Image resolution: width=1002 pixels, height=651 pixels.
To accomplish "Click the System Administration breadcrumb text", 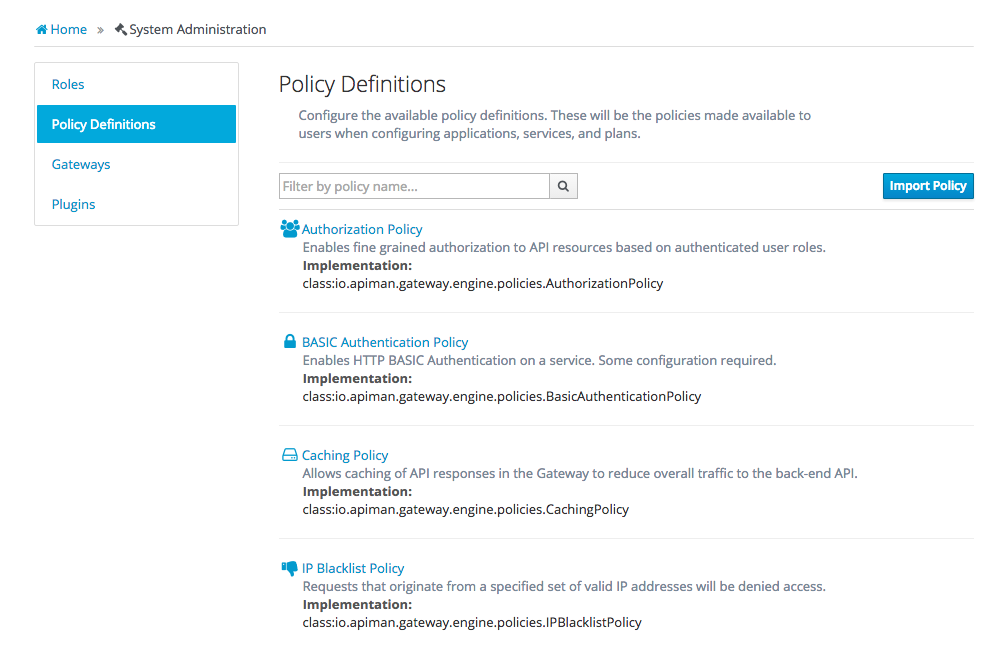I will (198, 30).
